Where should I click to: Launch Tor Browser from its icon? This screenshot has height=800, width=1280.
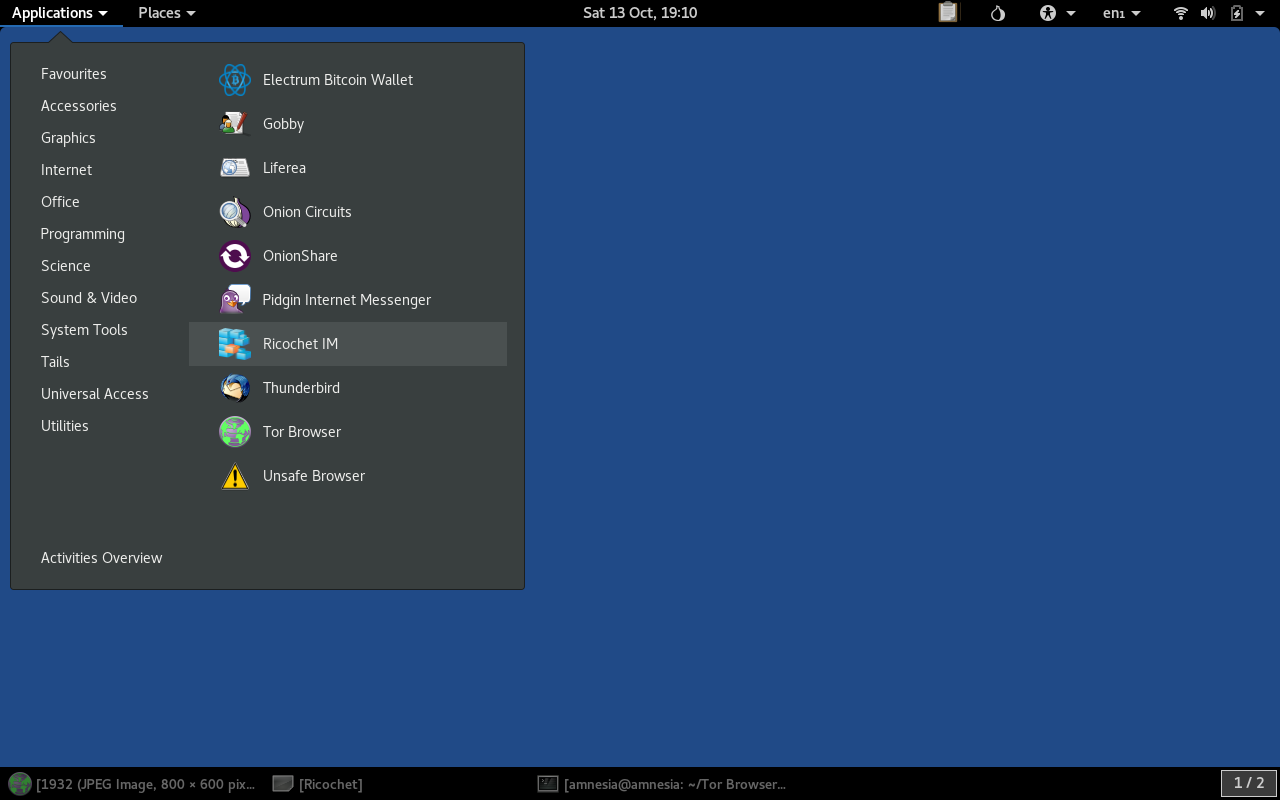[x=235, y=432]
